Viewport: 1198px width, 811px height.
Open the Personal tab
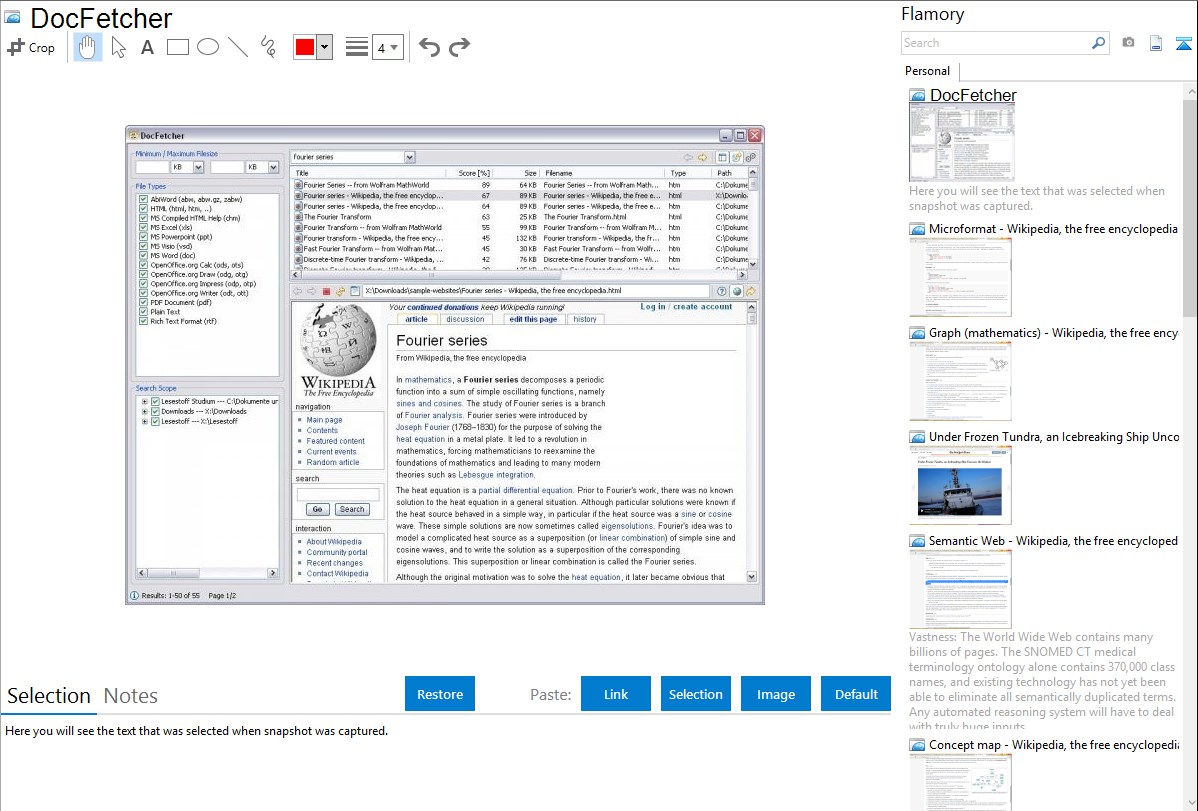(x=928, y=71)
